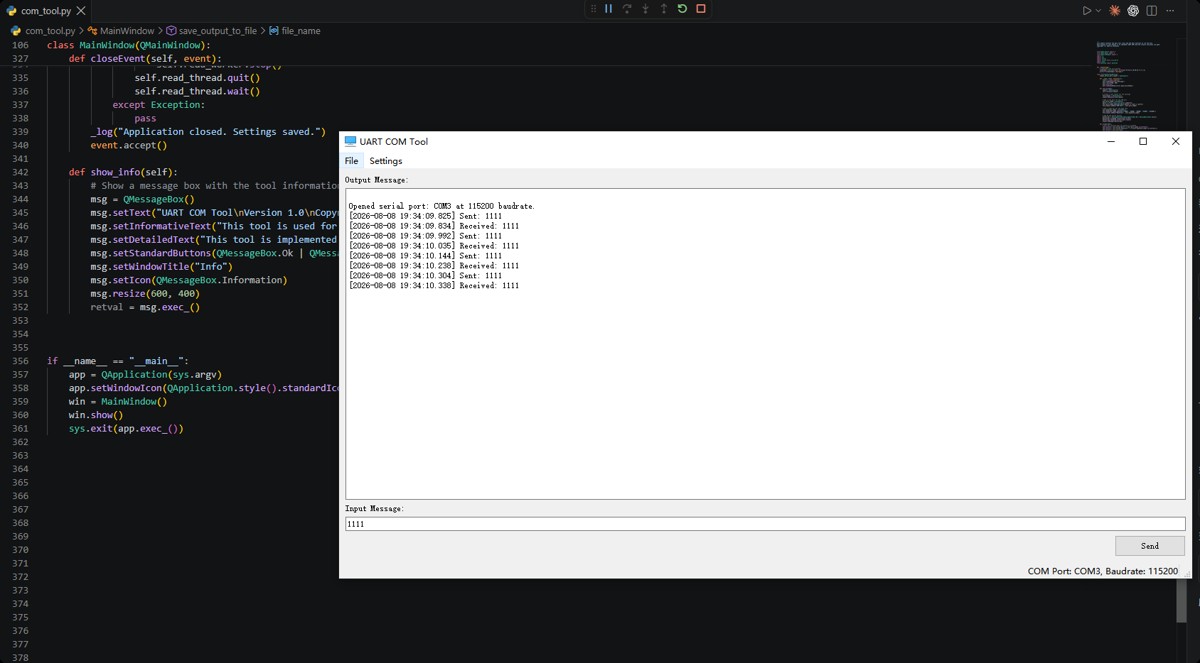Click the Step Over debug icon

tap(627, 9)
